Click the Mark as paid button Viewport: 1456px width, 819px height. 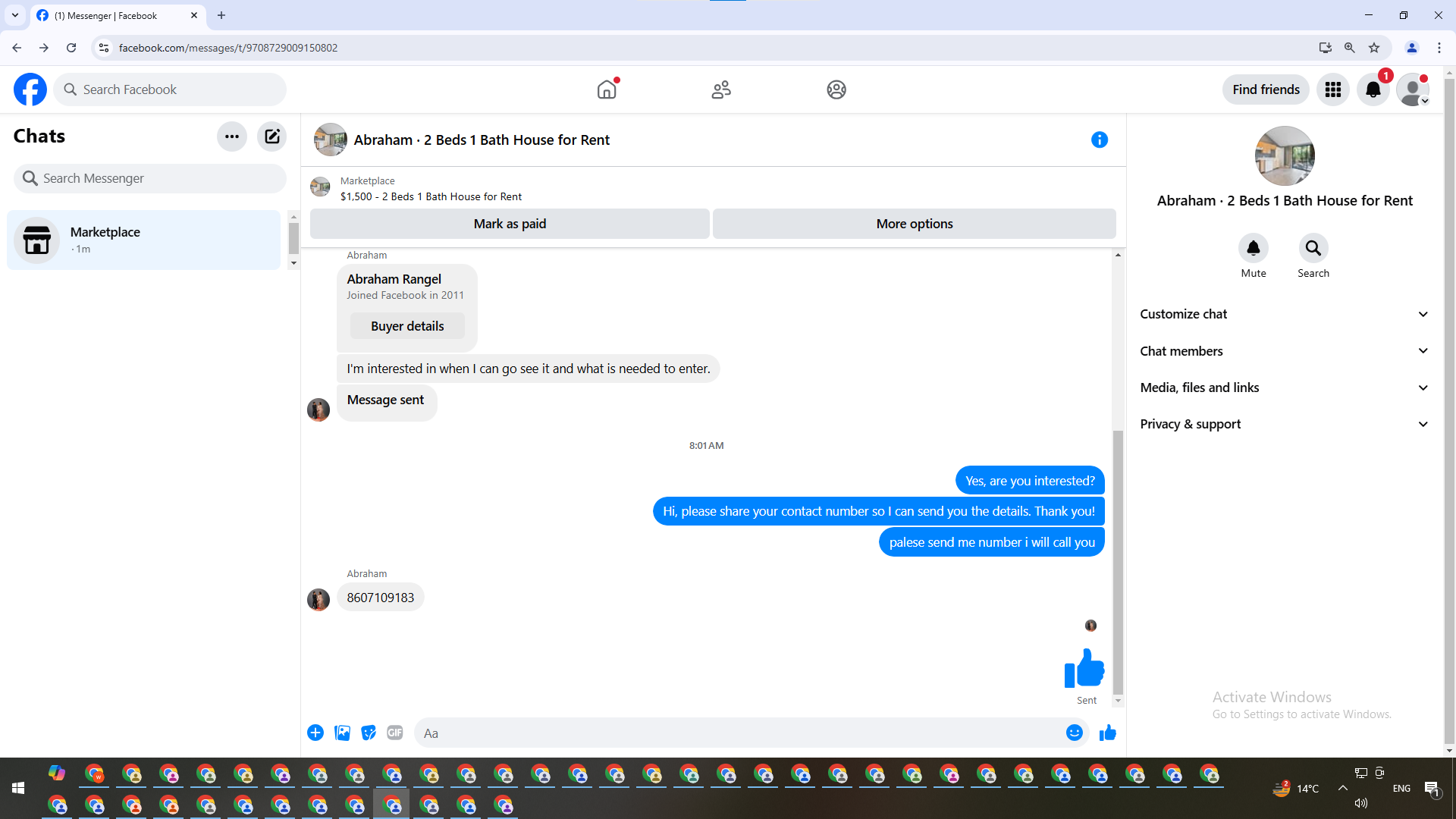tap(510, 224)
